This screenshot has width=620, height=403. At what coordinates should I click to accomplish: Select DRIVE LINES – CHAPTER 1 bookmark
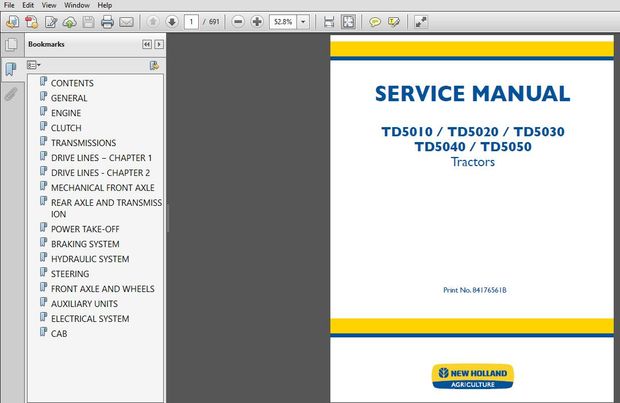101,158
